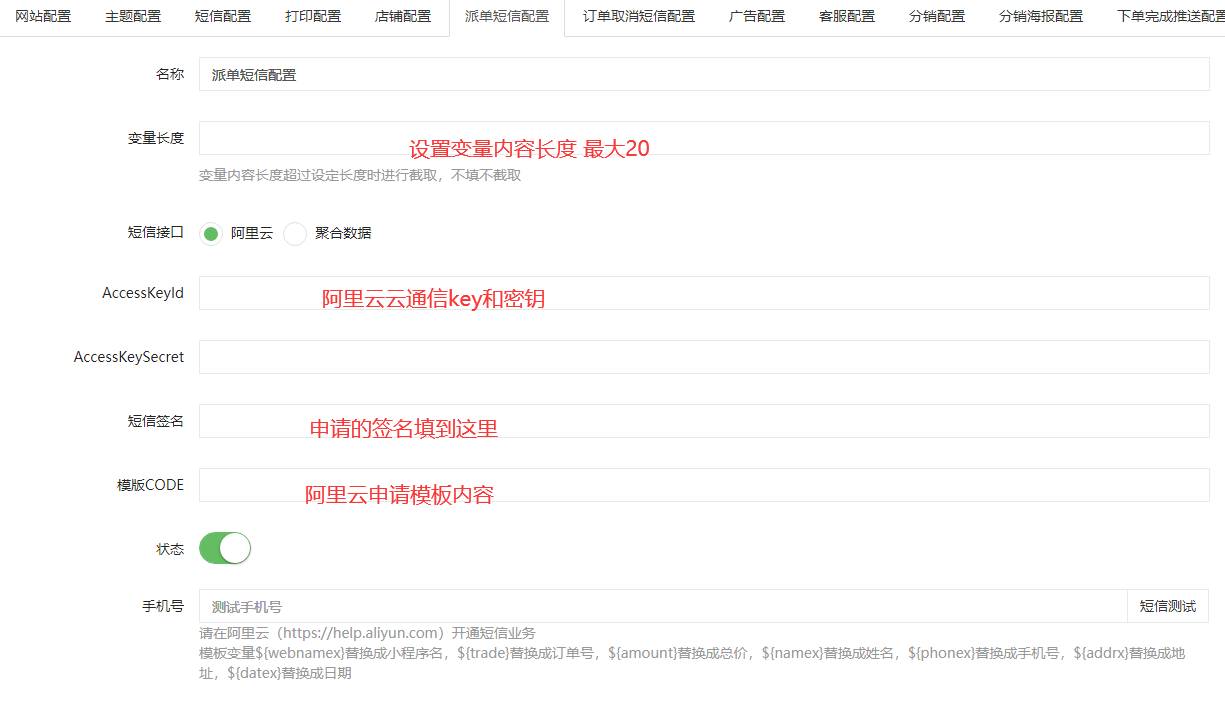Click the 测试手机号 input field
Viewport: 1225px width, 713px height.
pyautogui.click(x=663, y=606)
